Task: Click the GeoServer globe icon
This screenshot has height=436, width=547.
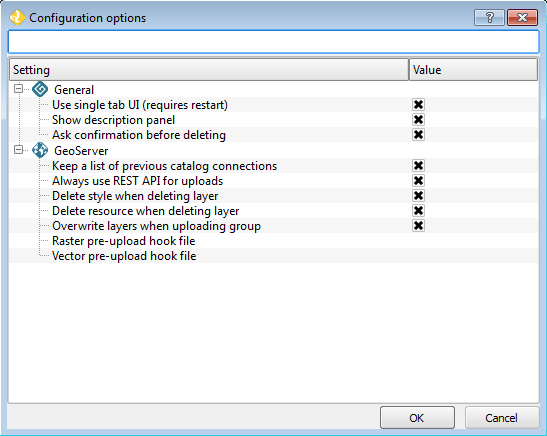Action: pyautogui.click(x=40, y=150)
